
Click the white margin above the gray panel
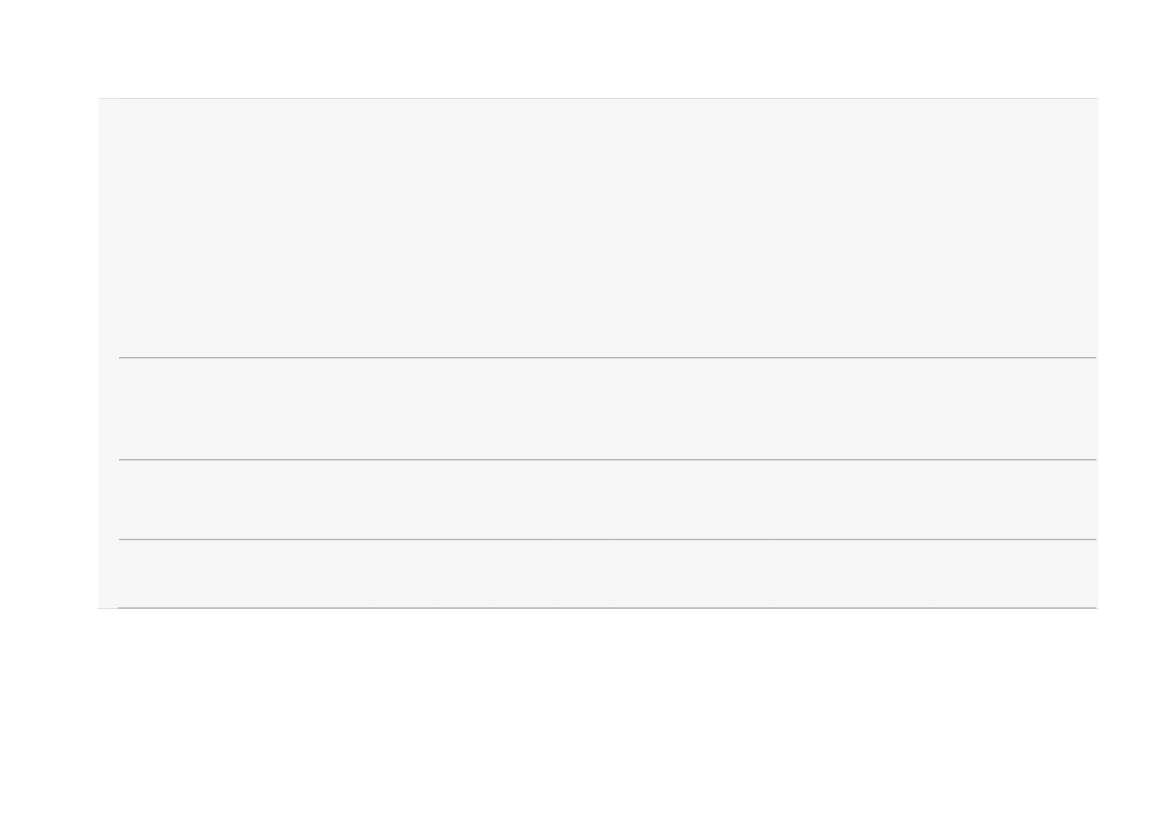click(584, 48)
